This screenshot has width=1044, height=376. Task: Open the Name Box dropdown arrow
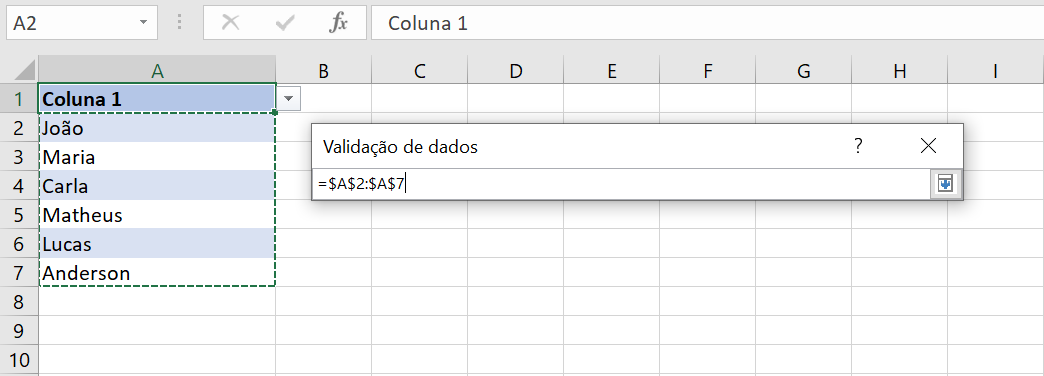pos(143,23)
